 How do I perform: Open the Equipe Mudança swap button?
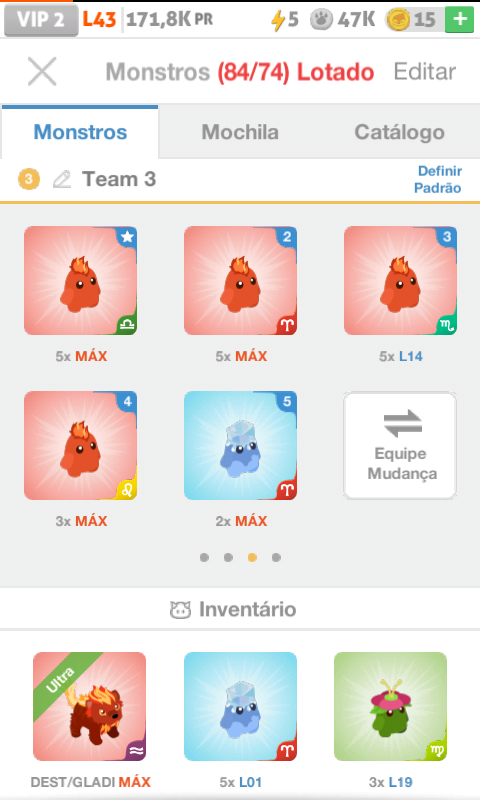400,445
